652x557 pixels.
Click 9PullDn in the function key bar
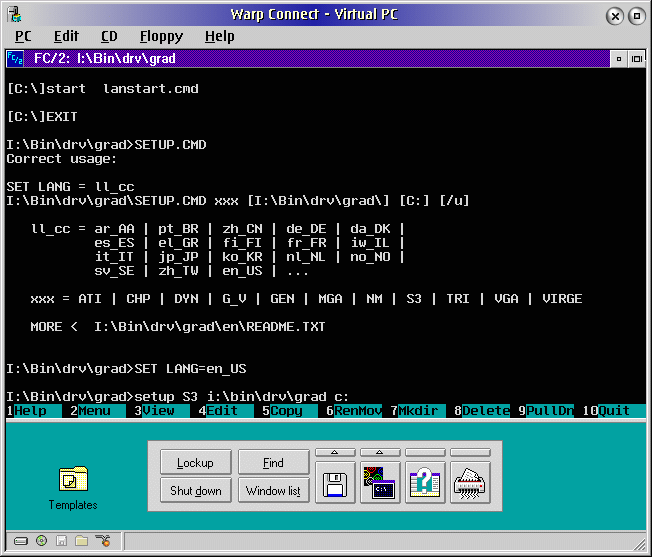(x=546, y=411)
